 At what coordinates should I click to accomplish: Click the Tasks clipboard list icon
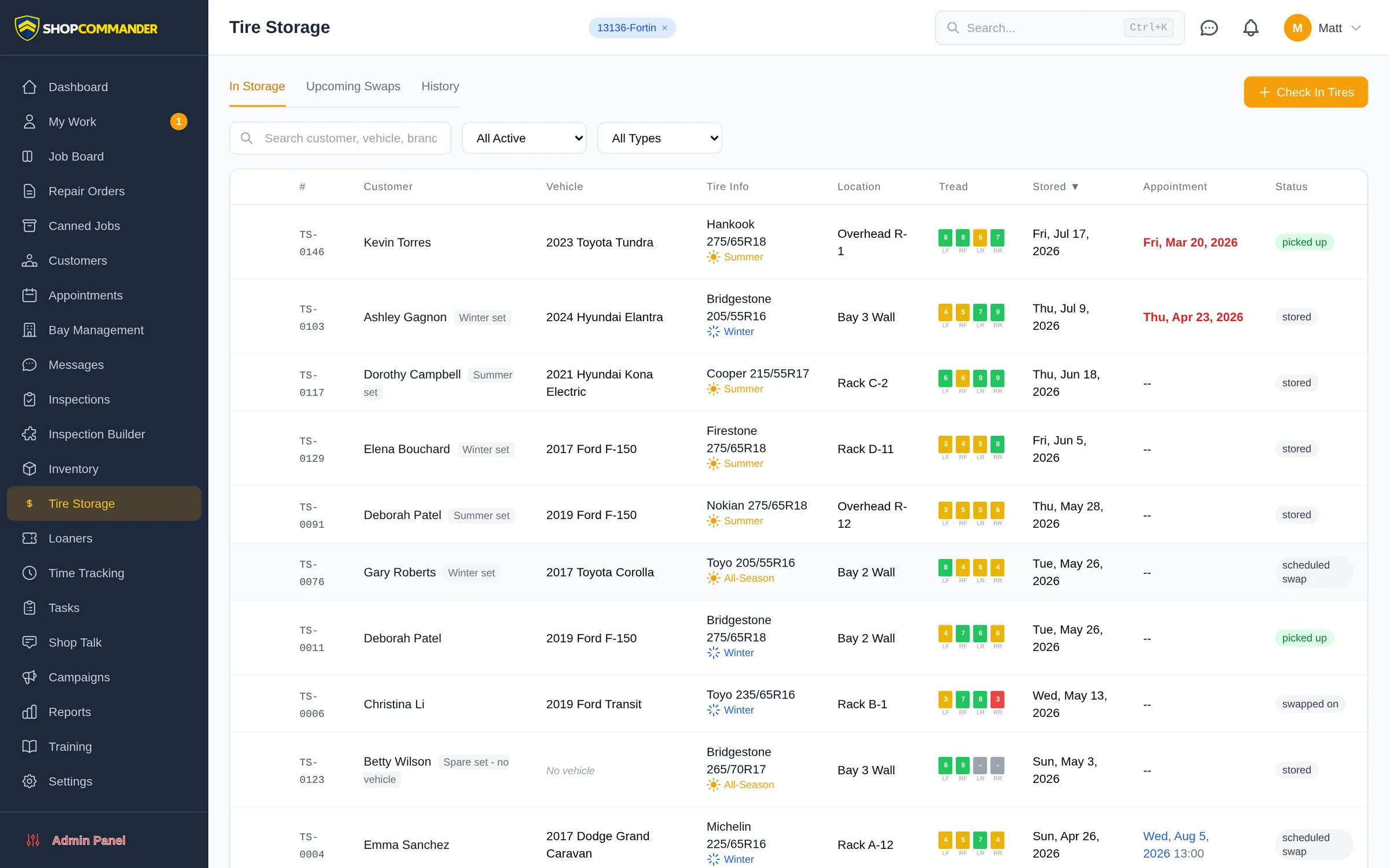(x=30, y=608)
